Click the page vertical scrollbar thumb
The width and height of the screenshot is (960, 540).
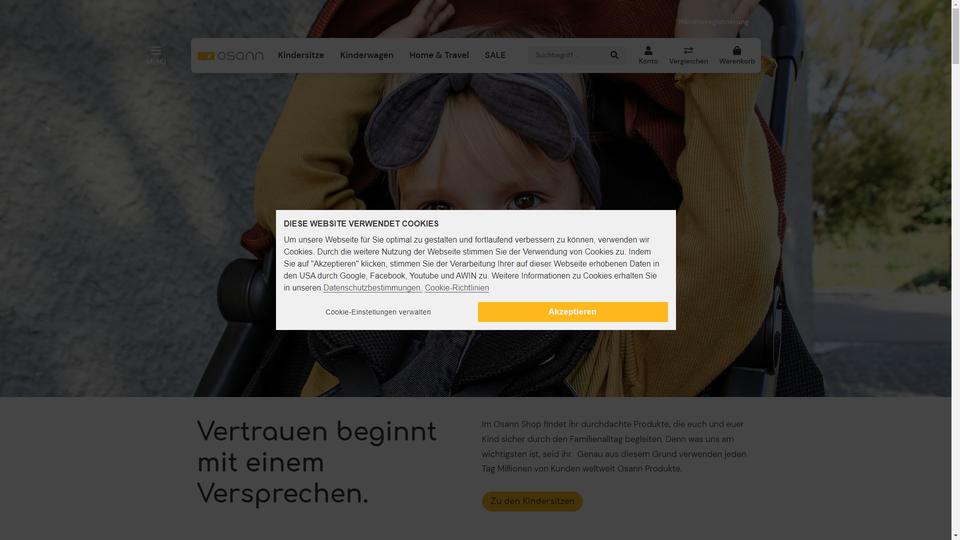click(x=955, y=37)
